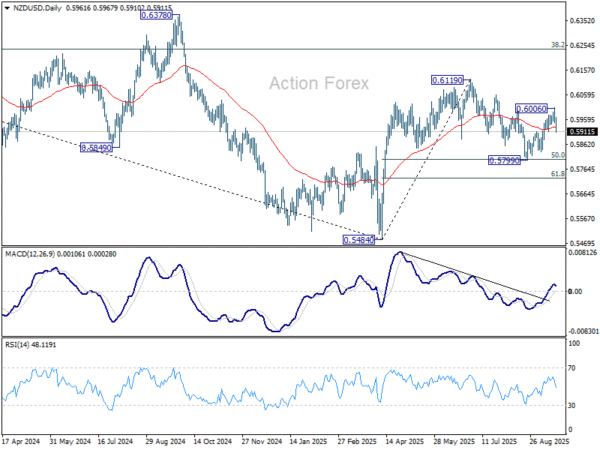Click the Action Forex watermark text
Viewport: 600px width, 450px height.
[319, 83]
